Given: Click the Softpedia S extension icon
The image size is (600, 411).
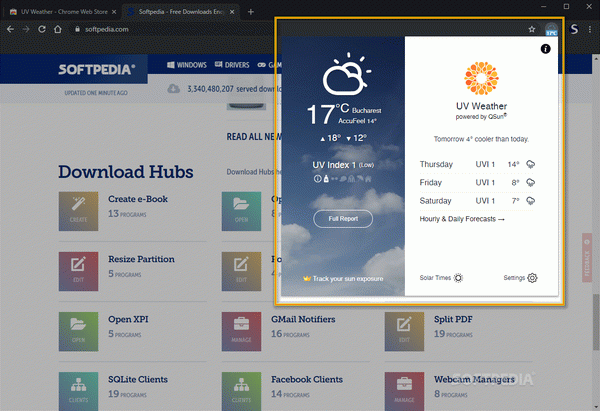Looking at the screenshot, I should tap(574, 29).
